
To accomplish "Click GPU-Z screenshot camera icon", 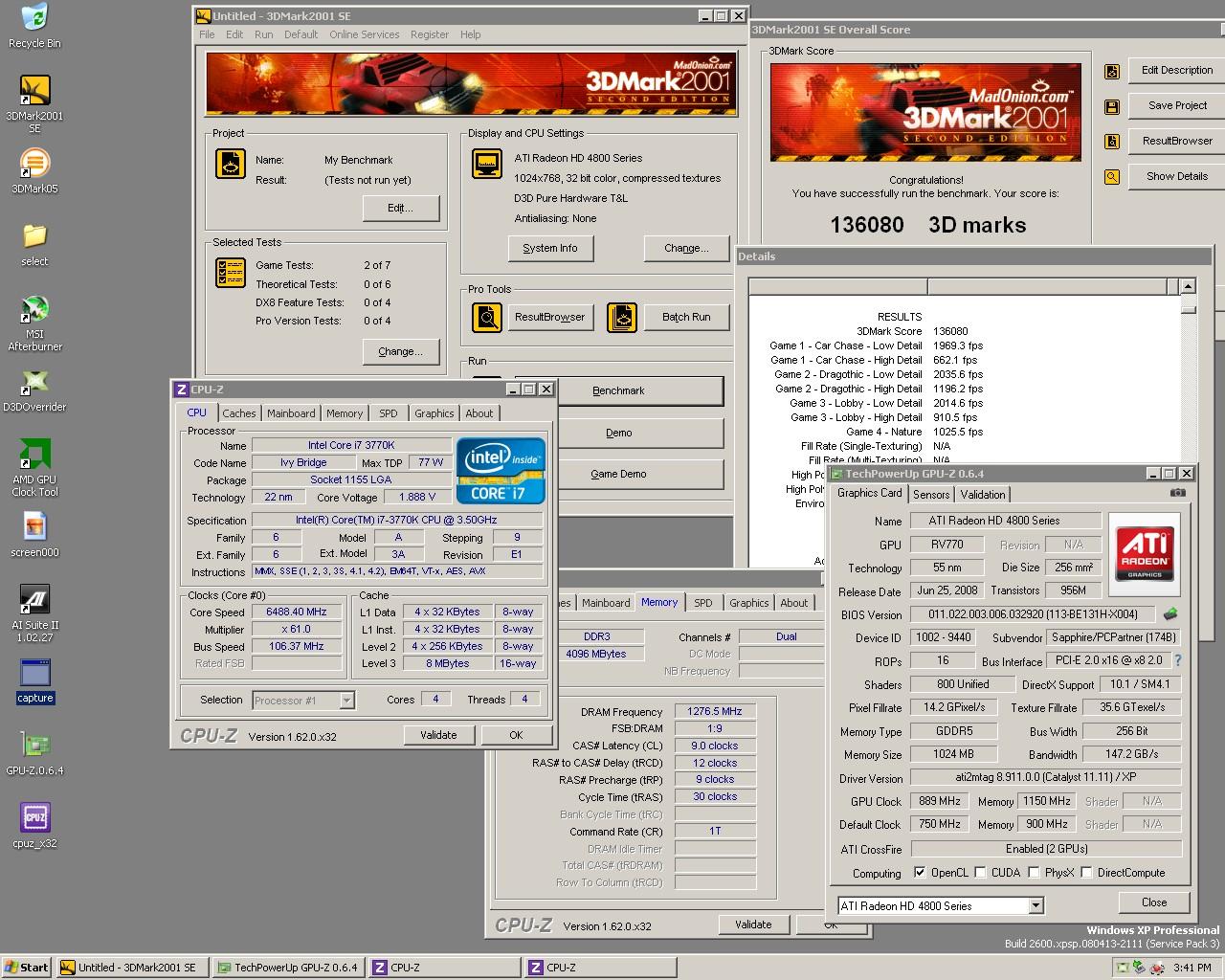I will pyautogui.click(x=1178, y=493).
